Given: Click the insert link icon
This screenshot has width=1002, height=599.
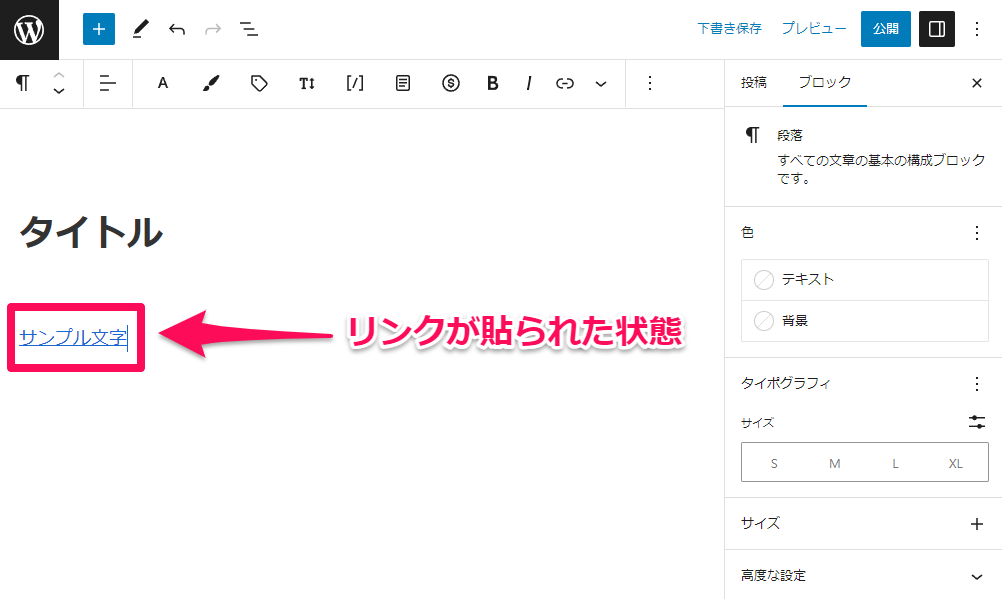Looking at the screenshot, I should (565, 84).
